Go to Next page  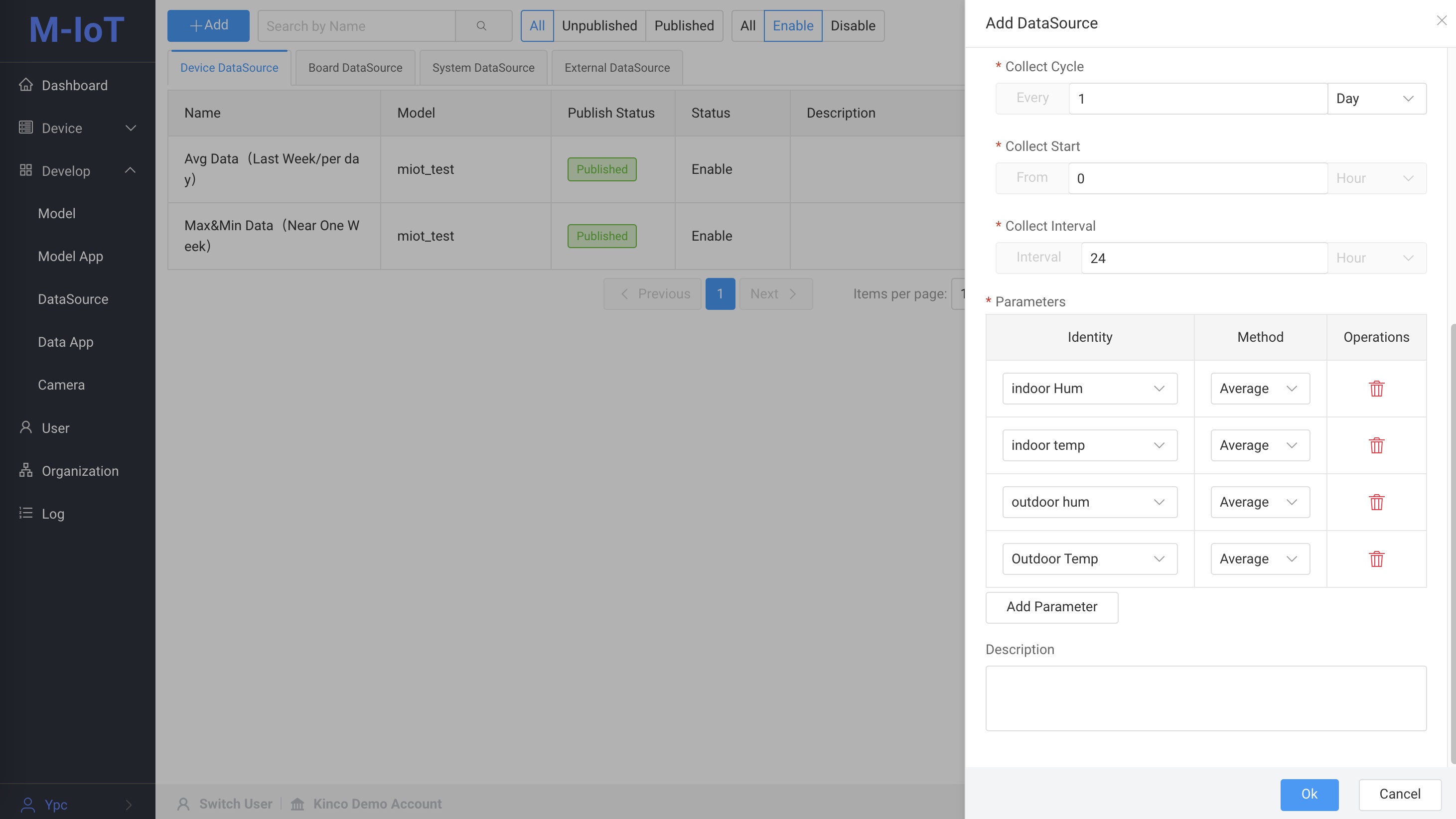(x=775, y=294)
